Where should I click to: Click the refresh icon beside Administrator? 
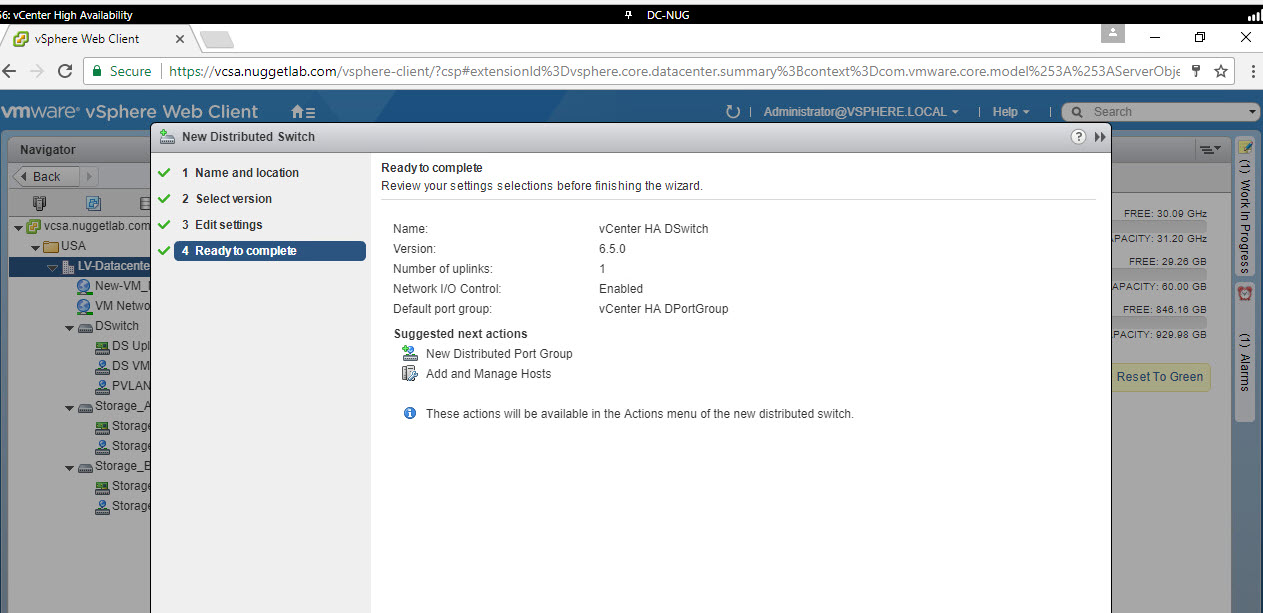pyautogui.click(x=733, y=112)
